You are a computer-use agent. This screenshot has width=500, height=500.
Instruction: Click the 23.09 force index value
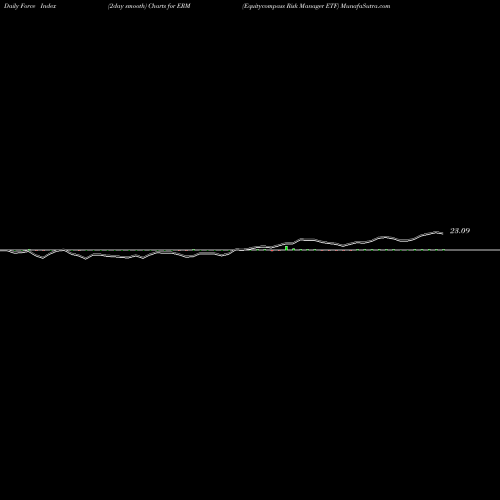click(460, 231)
